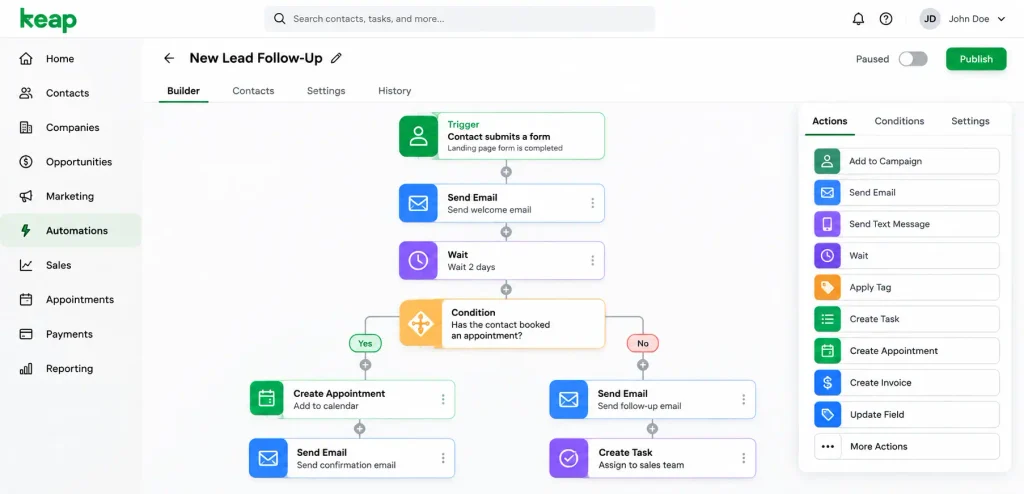Choose Send Email from Actions panel
The width and height of the screenshot is (1024, 494).
click(x=906, y=193)
